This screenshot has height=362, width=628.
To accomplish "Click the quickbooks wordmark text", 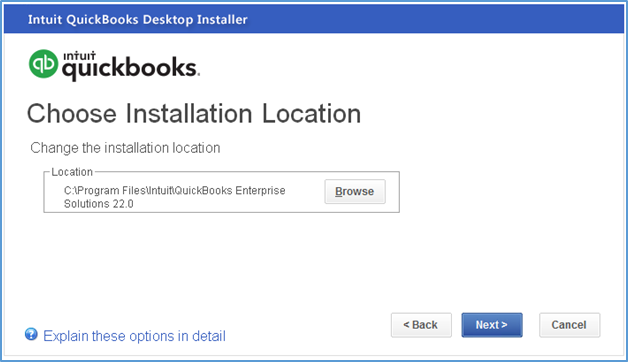I will coord(131,69).
